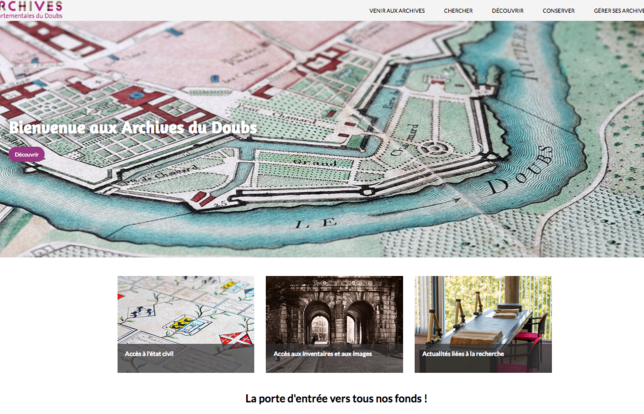
Task: Open the Chercher menu
Action: pos(458,11)
